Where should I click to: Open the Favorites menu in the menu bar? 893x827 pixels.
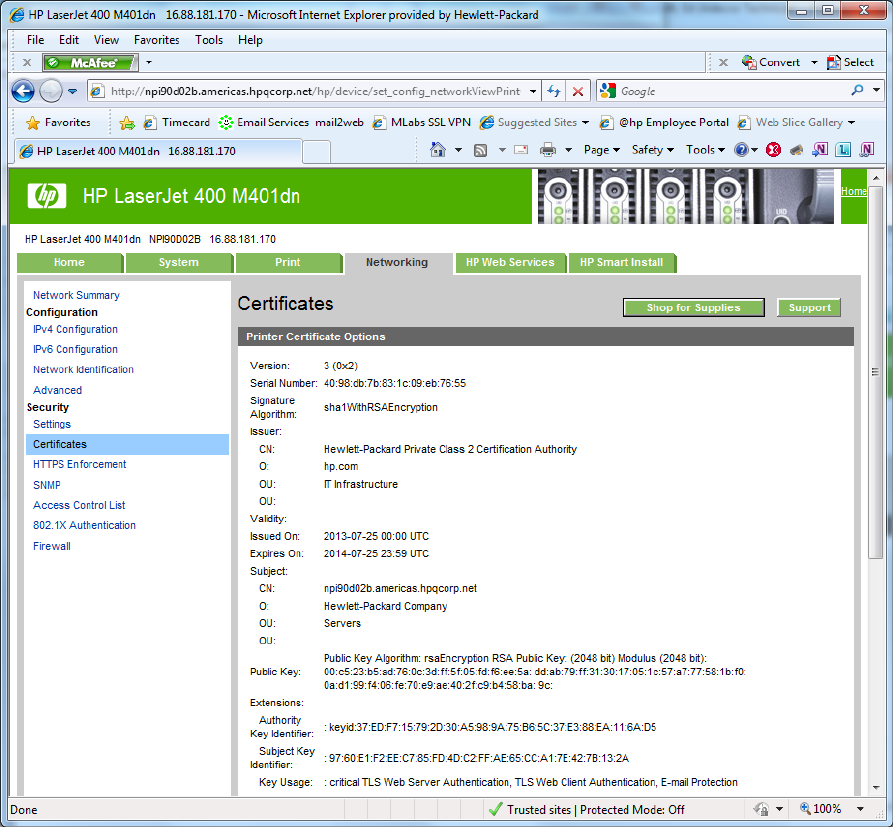pos(157,40)
